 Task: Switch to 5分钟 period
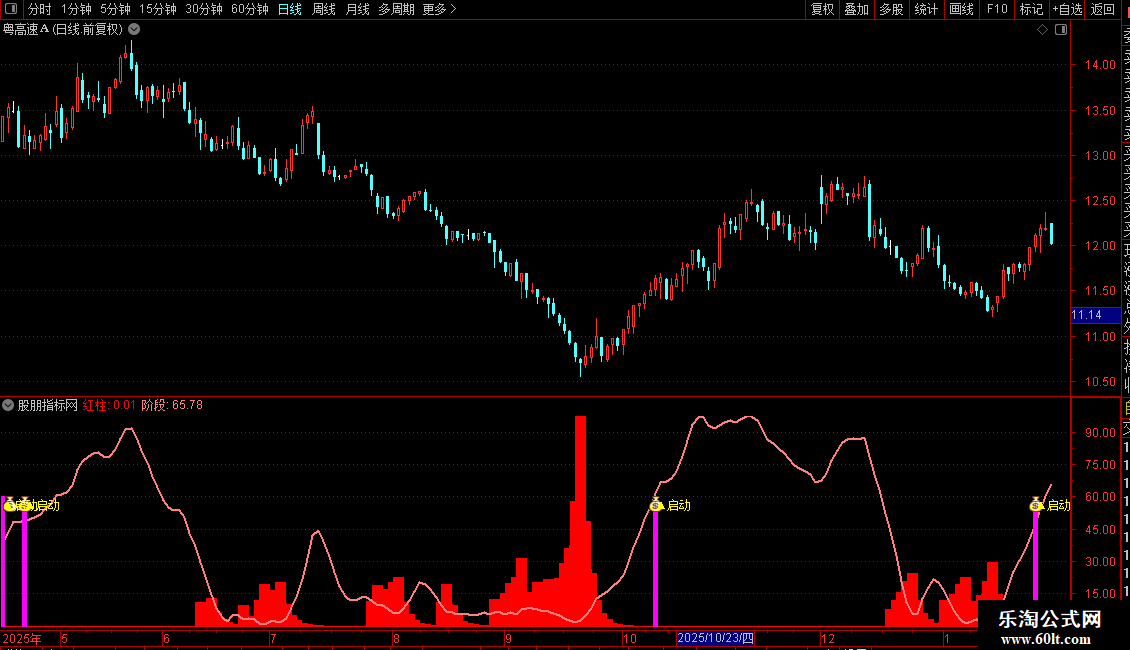point(115,9)
